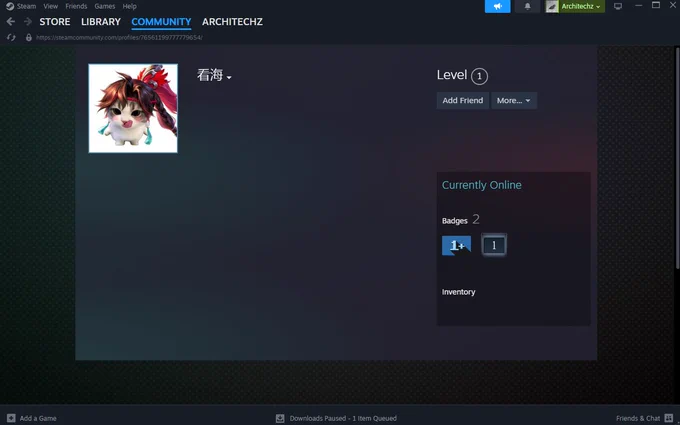
Task: Minimize the Steam window
Action: click(x=638, y=6)
